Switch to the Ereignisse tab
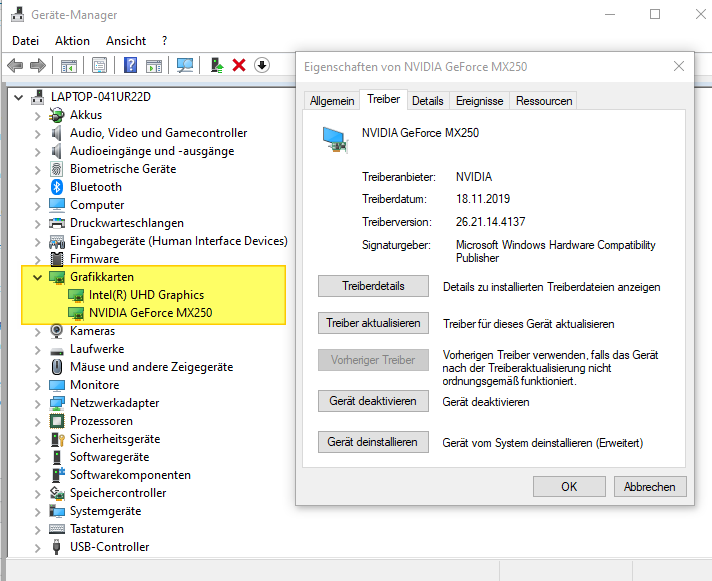Viewport: 712px width, 581px height. pos(480,101)
